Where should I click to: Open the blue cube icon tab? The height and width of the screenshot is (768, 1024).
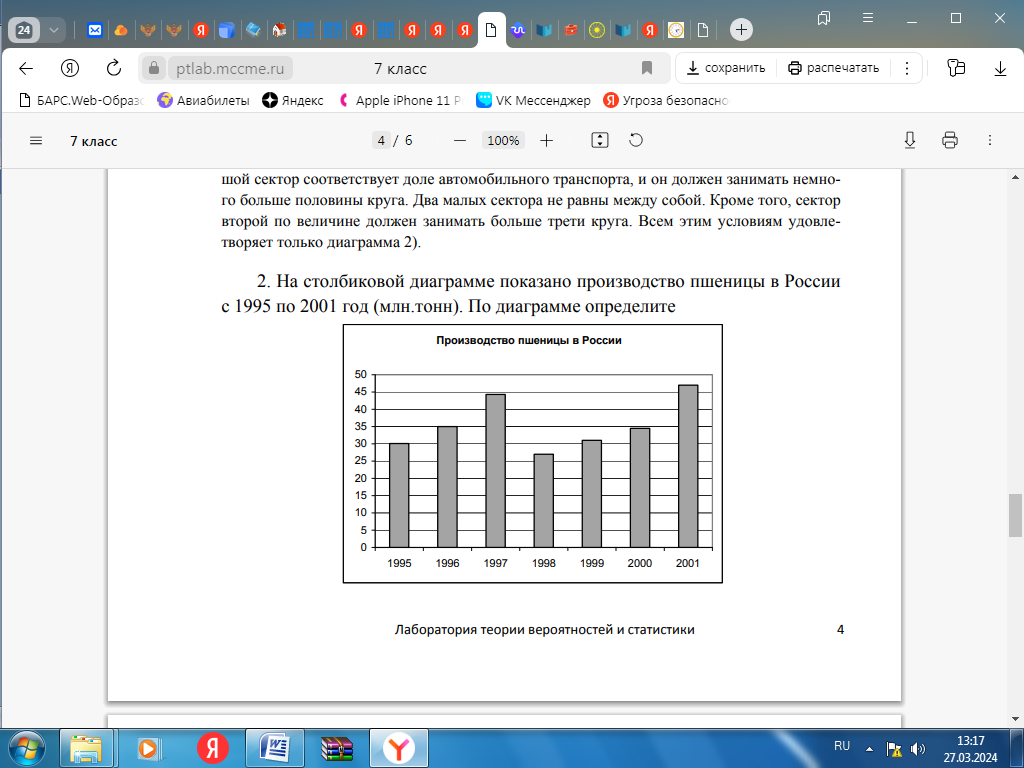click(x=227, y=30)
